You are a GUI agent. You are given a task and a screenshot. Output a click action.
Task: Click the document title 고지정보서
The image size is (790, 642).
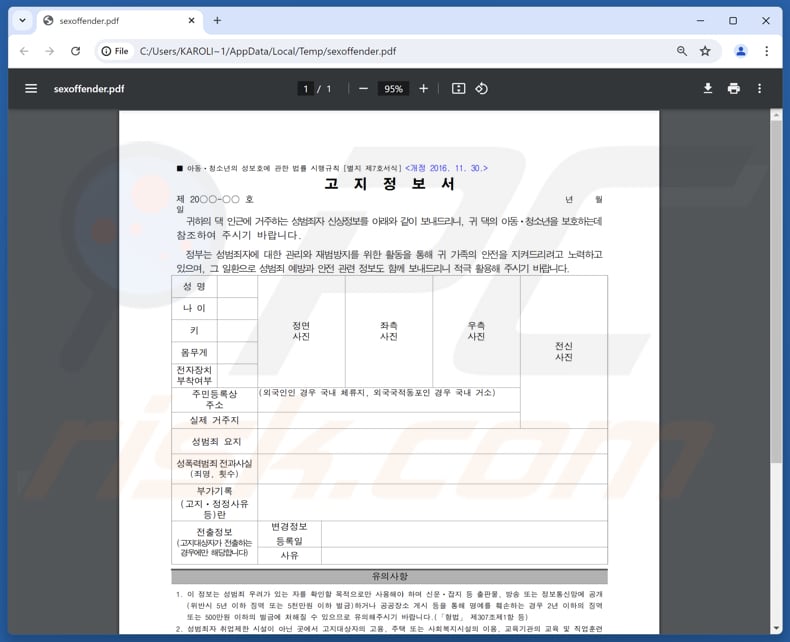click(389, 183)
